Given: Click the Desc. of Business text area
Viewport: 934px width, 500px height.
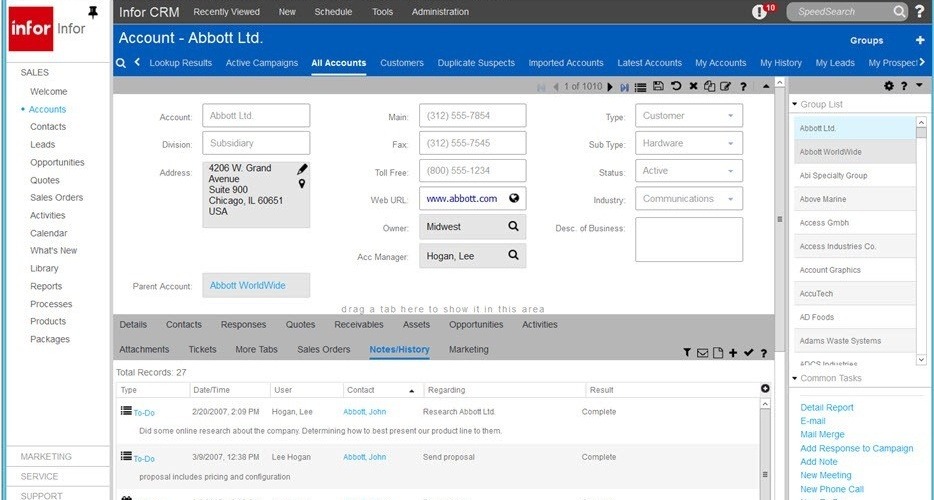Looking at the screenshot, I should [689, 240].
